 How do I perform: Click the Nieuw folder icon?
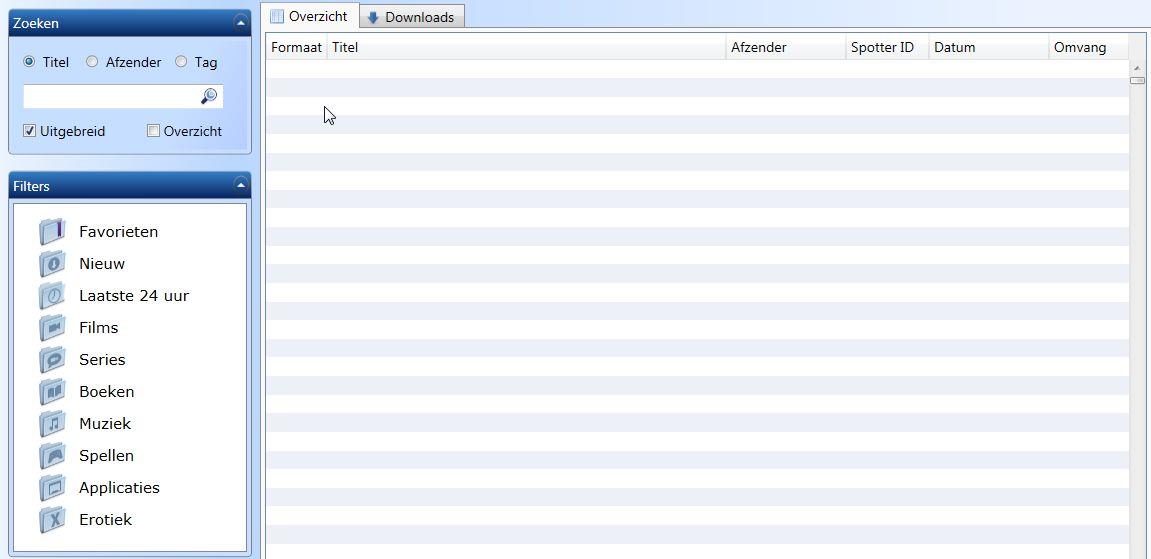click(x=52, y=264)
